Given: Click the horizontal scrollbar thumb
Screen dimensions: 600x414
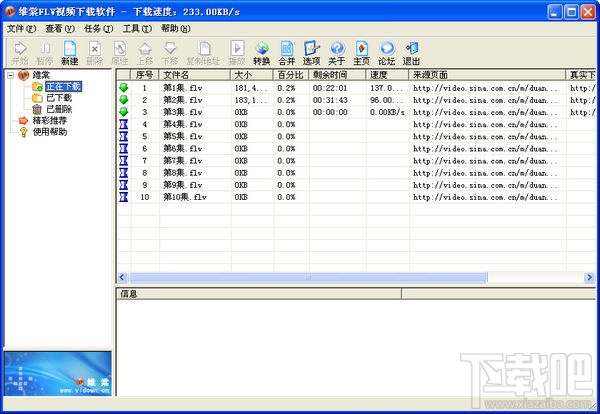Looking at the screenshot, I should (x=308, y=277).
